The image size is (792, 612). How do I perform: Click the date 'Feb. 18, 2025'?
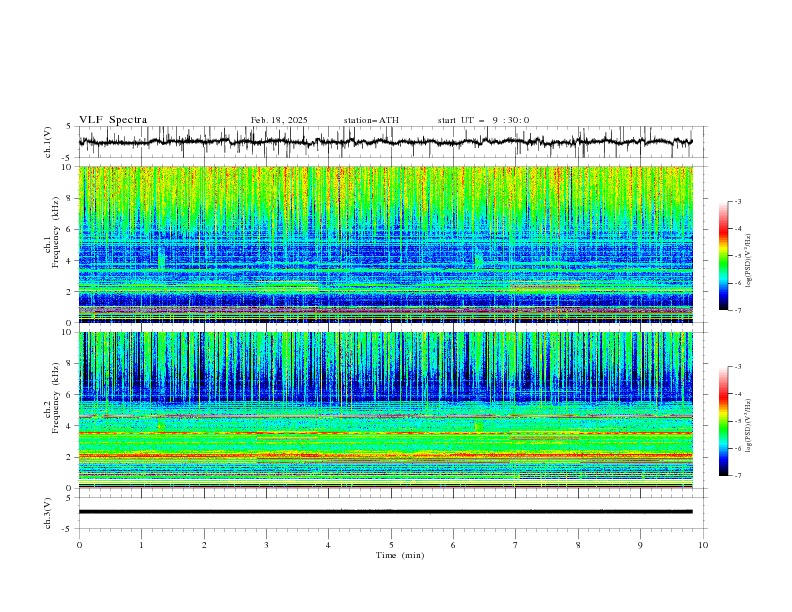coord(279,120)
